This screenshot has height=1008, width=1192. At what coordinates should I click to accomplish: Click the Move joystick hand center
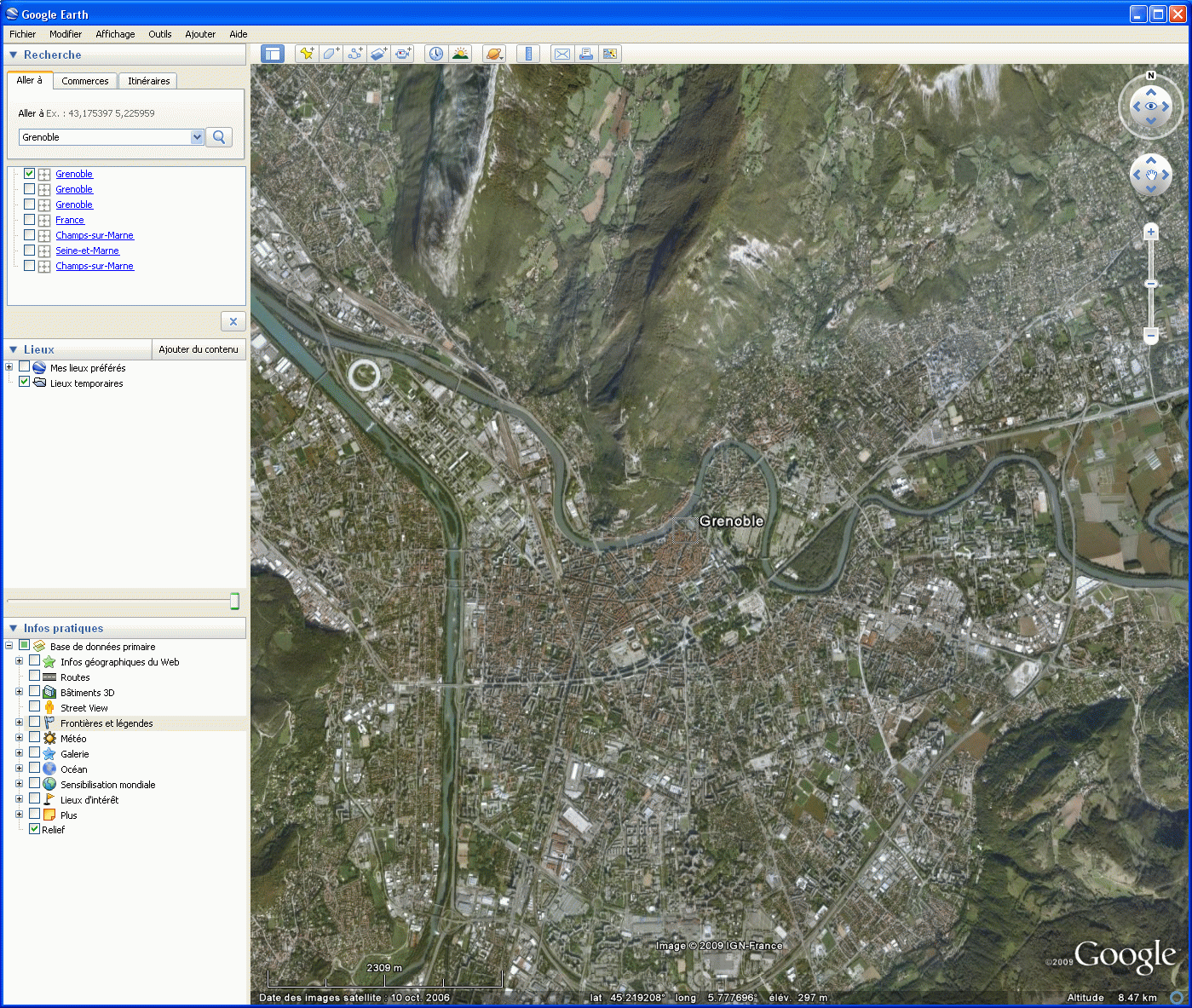1151,176
